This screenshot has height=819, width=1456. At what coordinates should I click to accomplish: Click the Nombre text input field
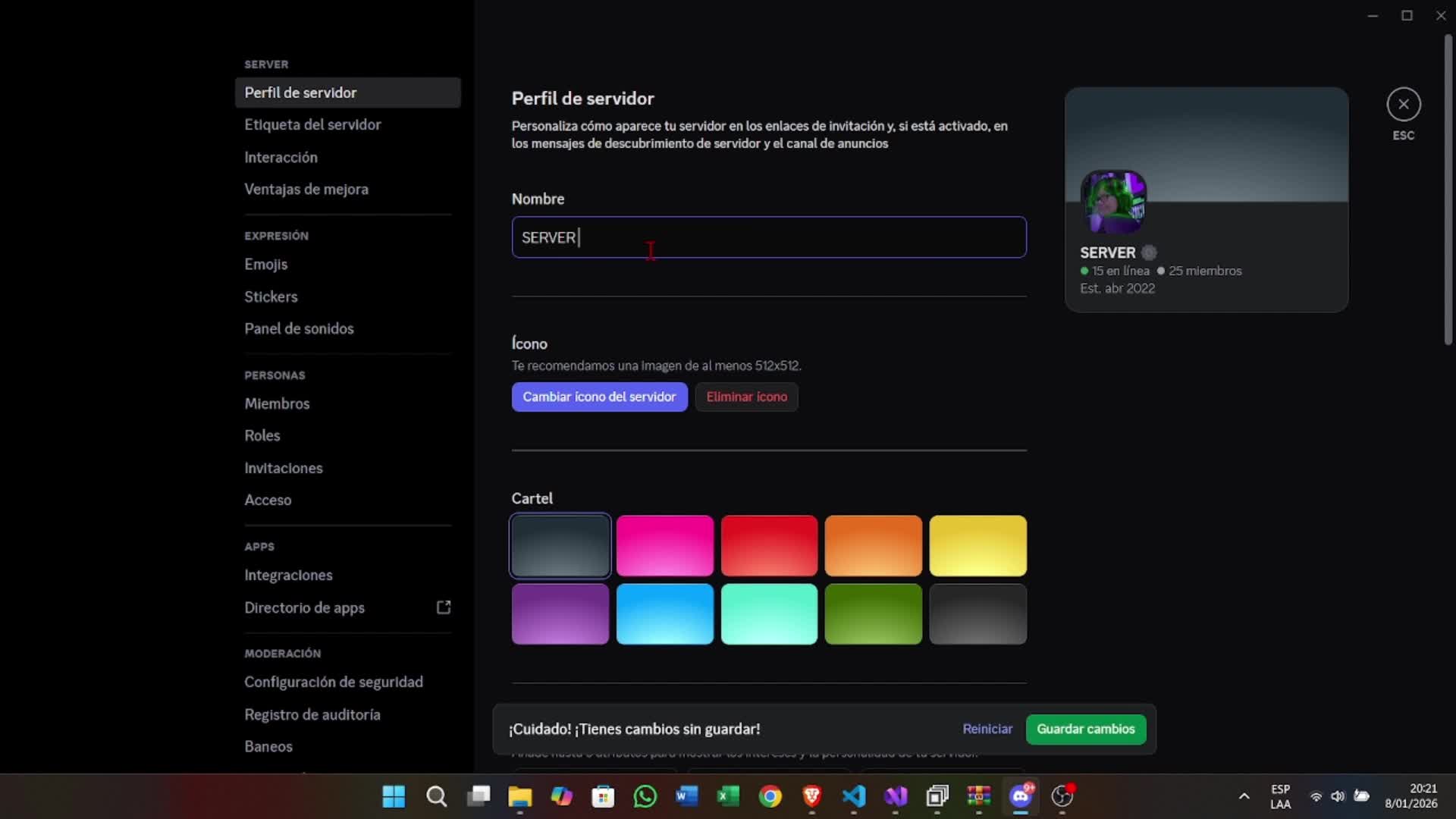tap(768, 237)
